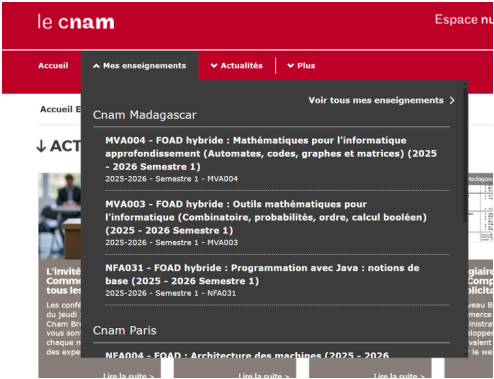Screen dimensions: 494x379
Task: Open the NFA031 Programmation avec Java course
Action: 262,274
